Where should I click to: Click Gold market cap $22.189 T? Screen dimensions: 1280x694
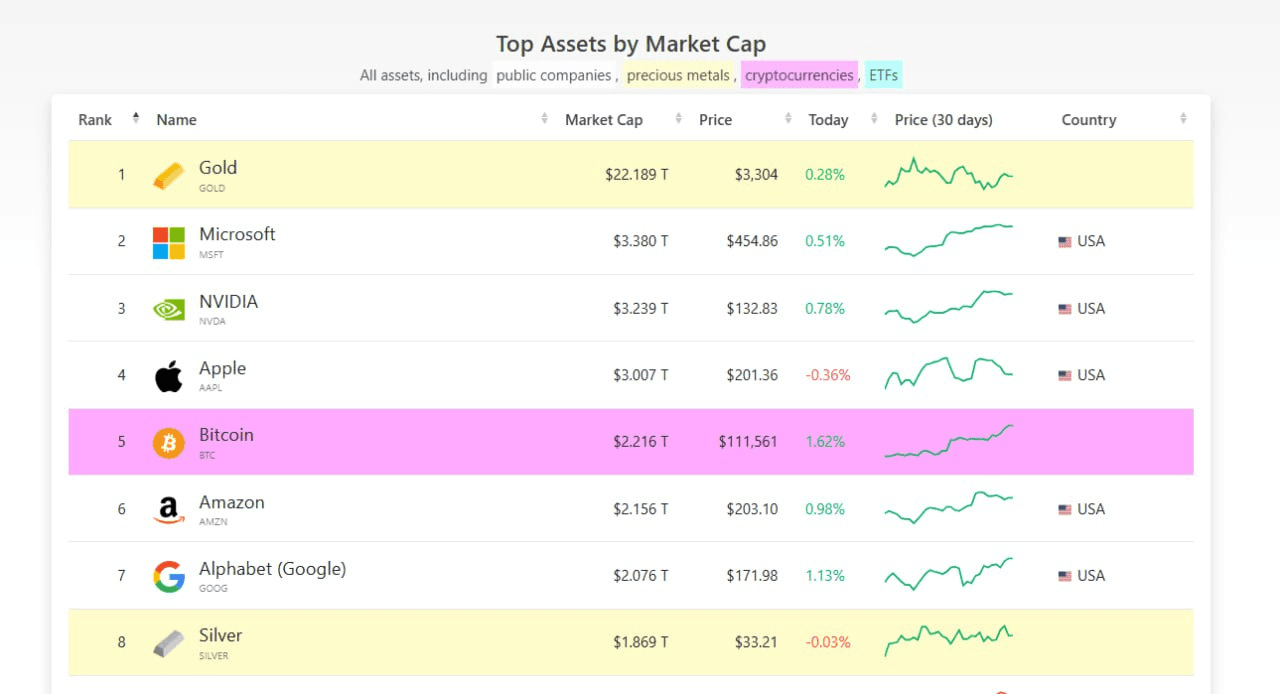point(637,175)
